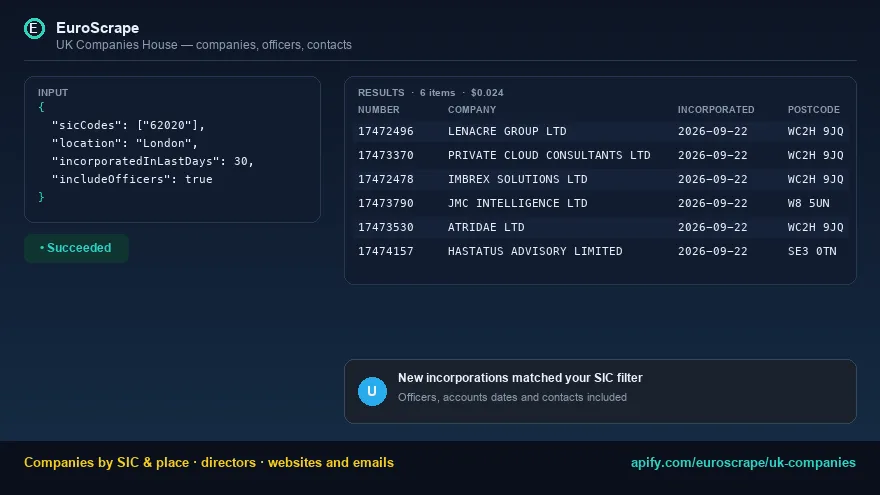Click the 6 items count
The image size is (880, 495).
coord(437,93)
